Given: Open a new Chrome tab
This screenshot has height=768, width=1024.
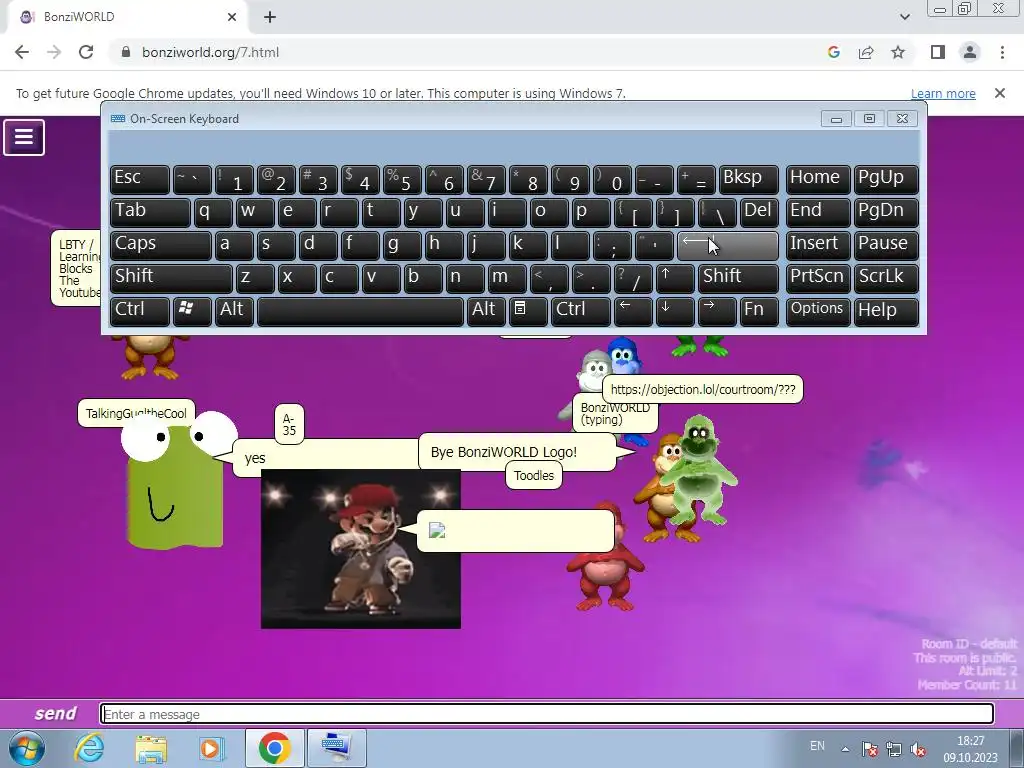Looking at the screenshot, I should 270,18.
